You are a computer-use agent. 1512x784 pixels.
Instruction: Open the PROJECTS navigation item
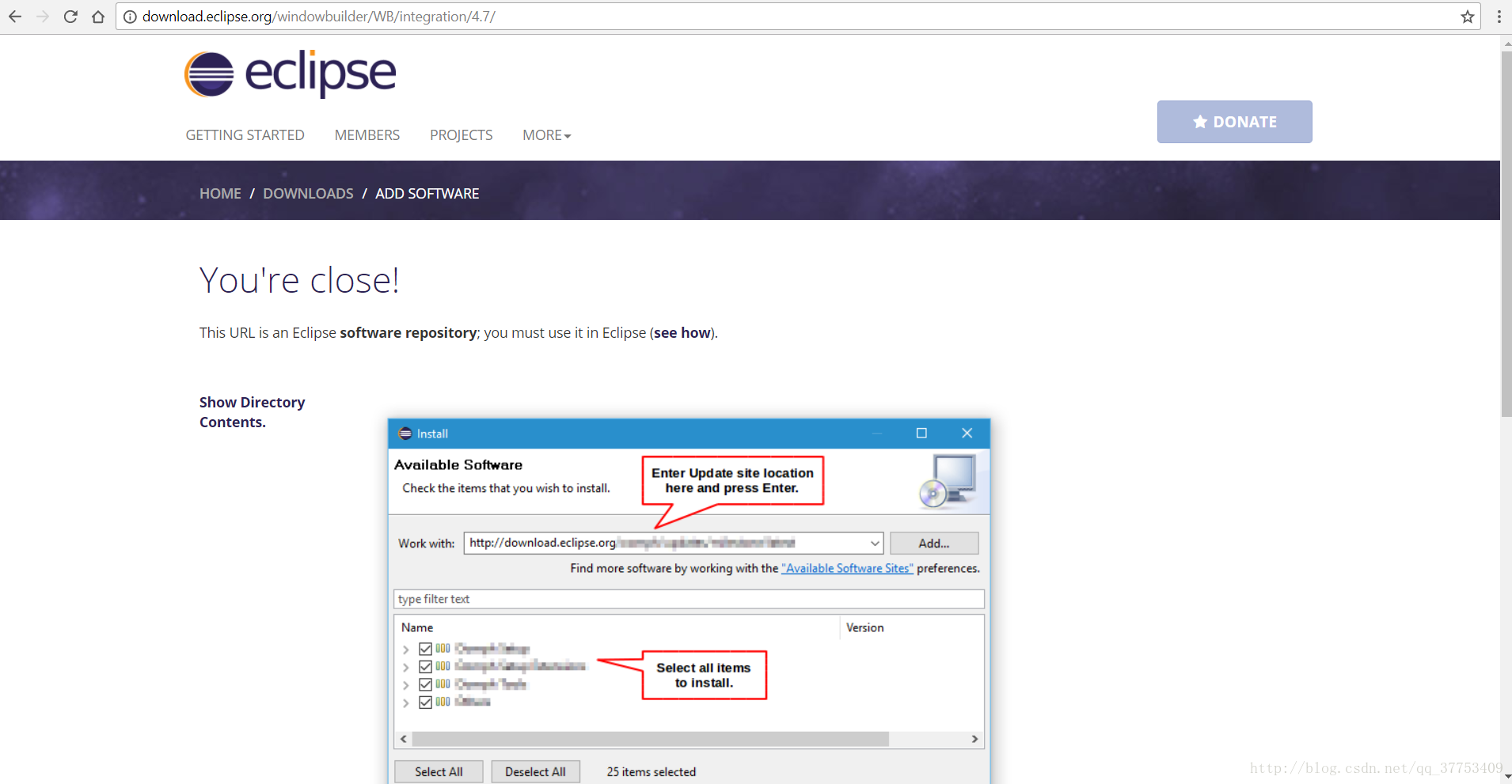pyautogui.click(x=461, y=135)
